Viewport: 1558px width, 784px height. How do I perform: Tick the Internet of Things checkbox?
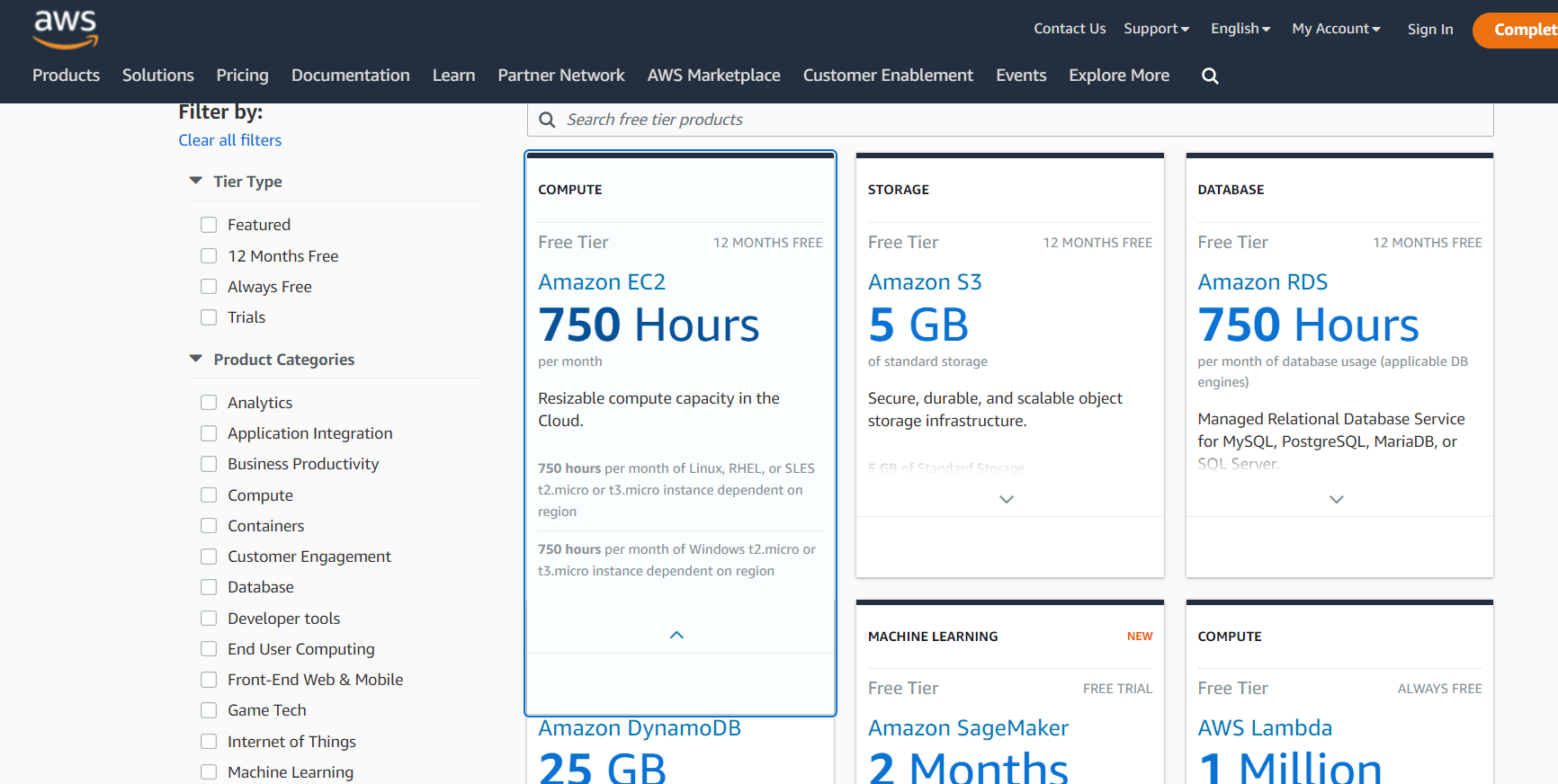point(209,742)
